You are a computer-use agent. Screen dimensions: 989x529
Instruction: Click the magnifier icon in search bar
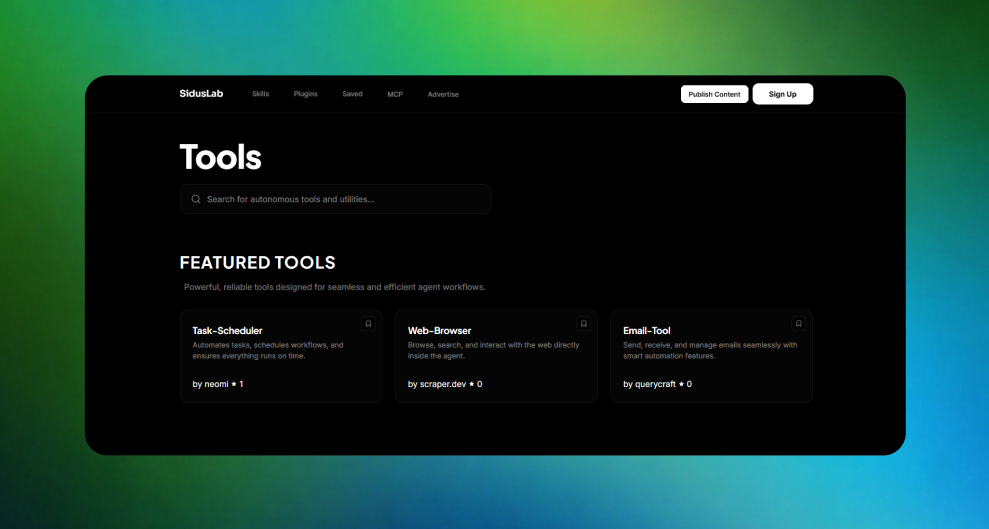pos(196,199)
